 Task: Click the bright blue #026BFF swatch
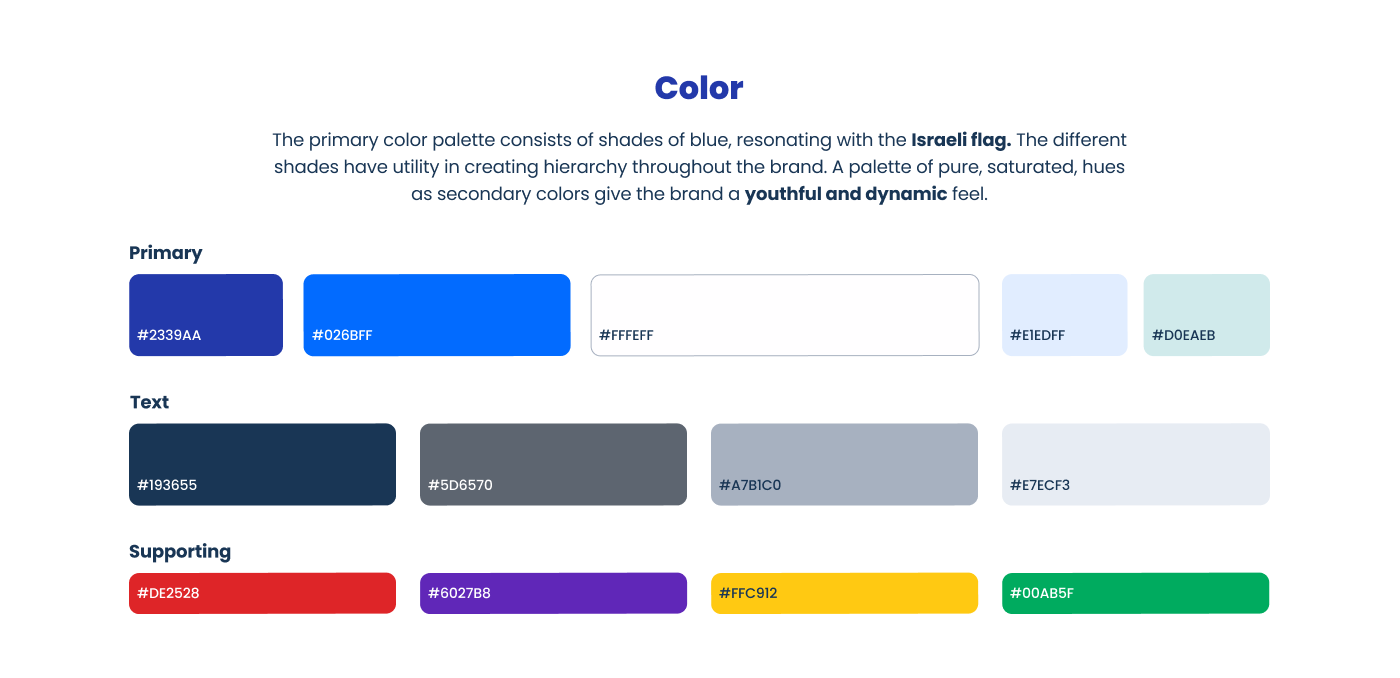point(437,314)
